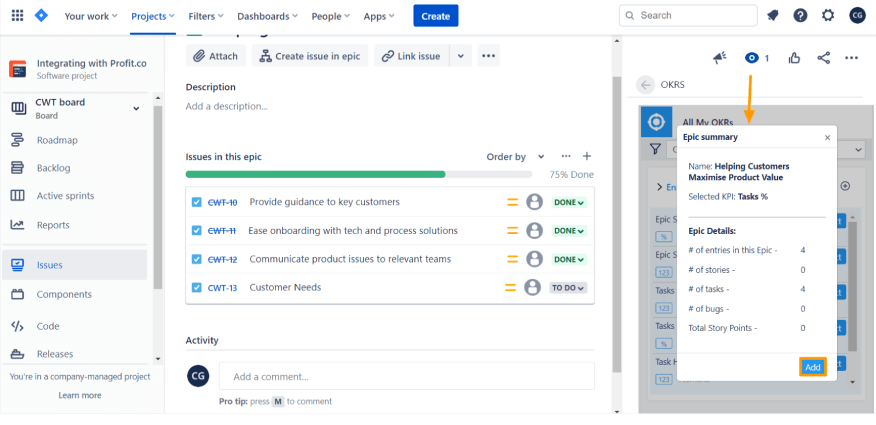876x425 pixels.
Task: Open DONE status dropdown for CWT-11
Action: click(x=569, y=231)
